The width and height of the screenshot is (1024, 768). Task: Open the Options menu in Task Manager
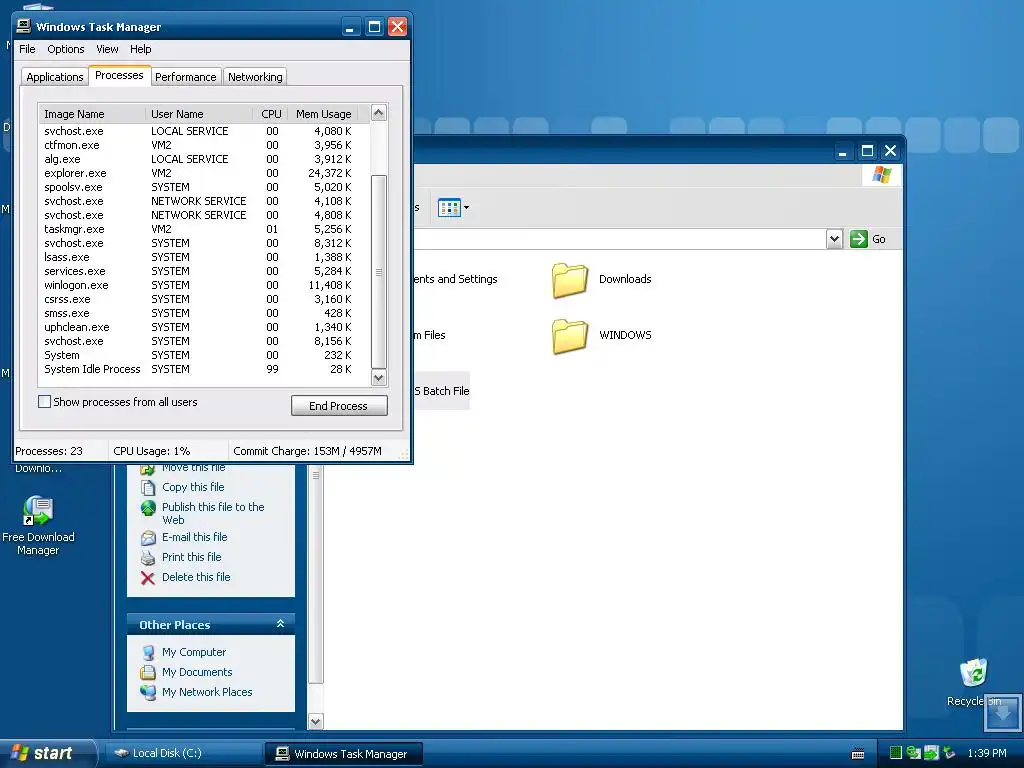coord(65,49)
